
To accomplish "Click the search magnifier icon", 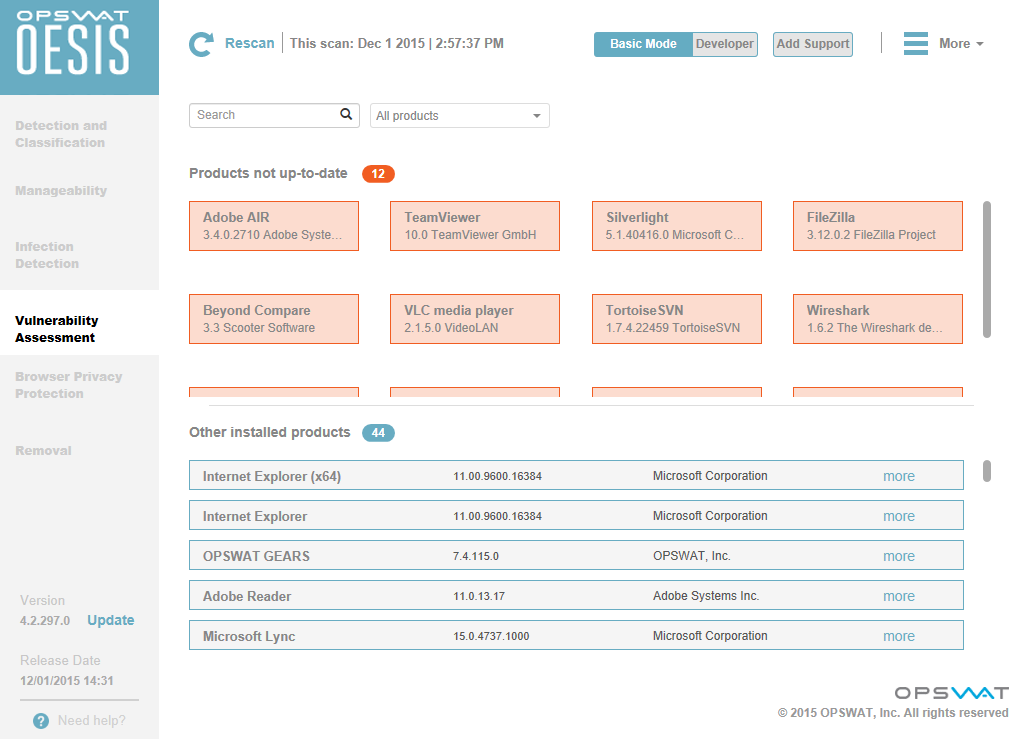I will (x=346, y=114).
